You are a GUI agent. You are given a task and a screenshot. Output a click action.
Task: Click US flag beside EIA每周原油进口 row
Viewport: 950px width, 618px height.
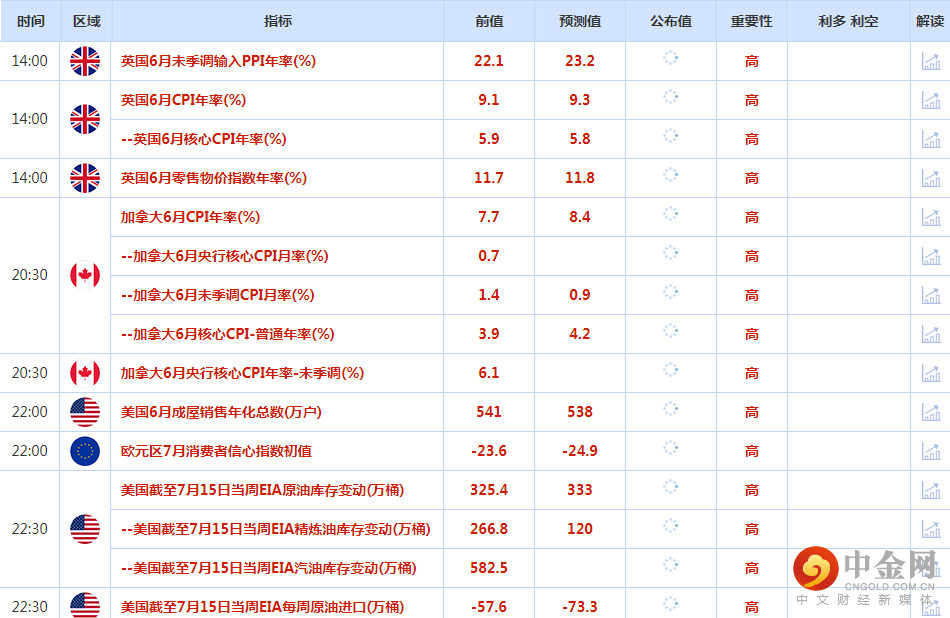[85, 605]
